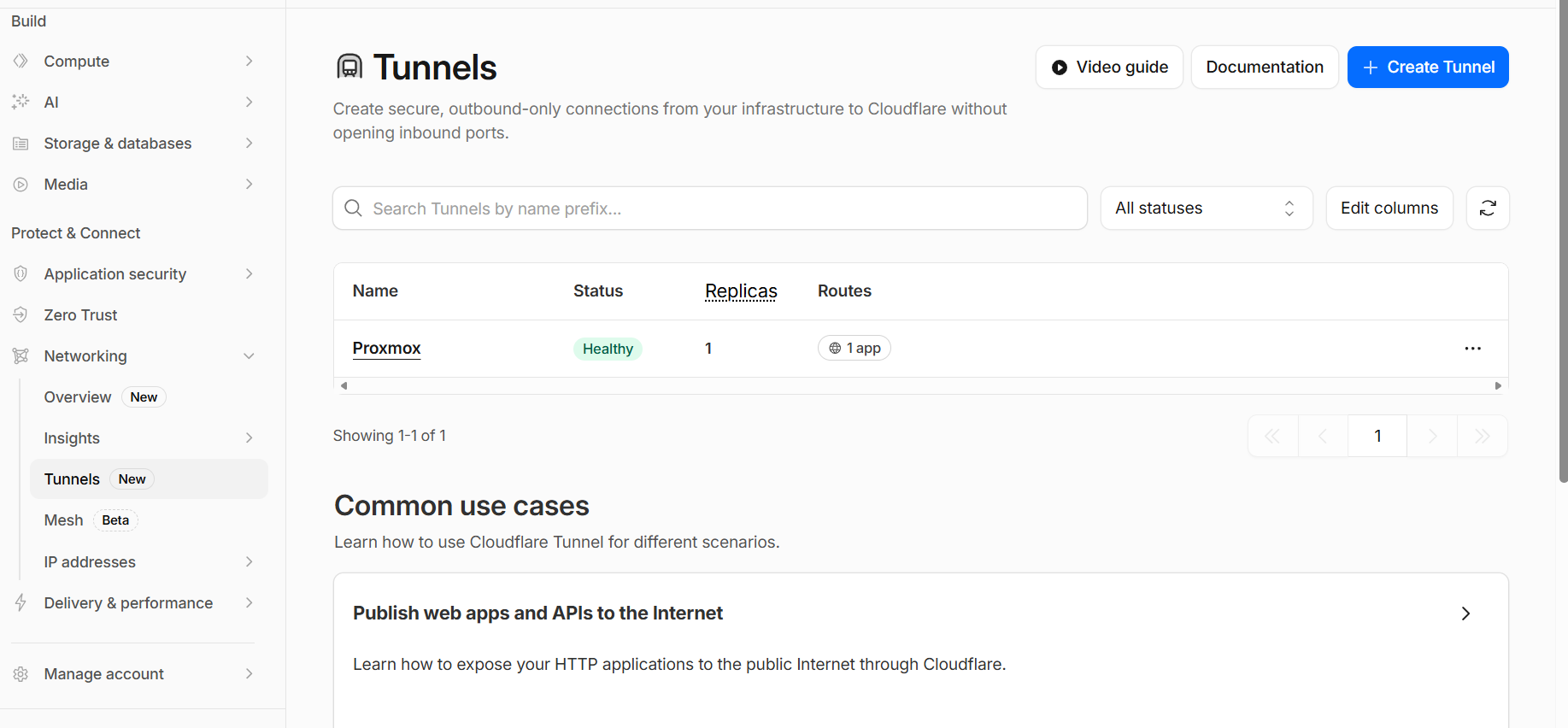Expand the Storage & databases chevron
The height and width of the screenshot is (728, 1568).
pyautogui.click(x=249, y=144)
